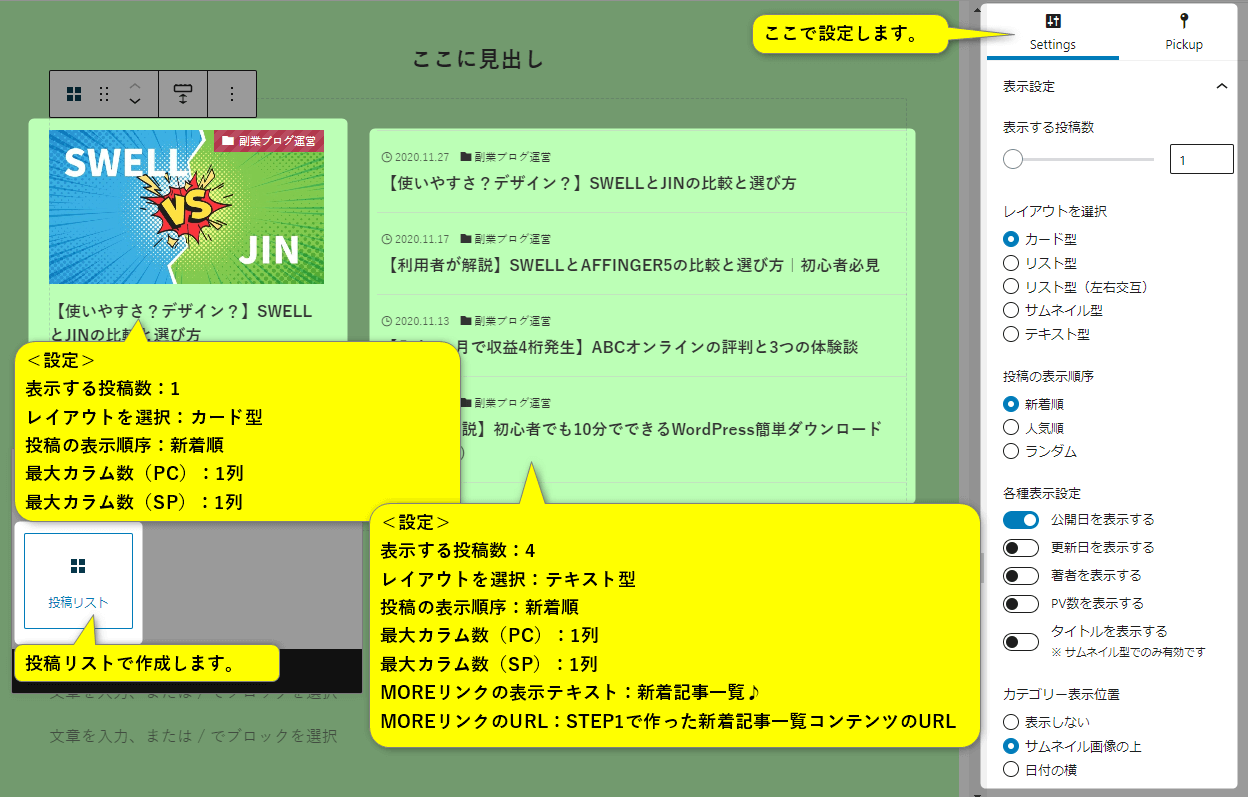Click the folder icon on 副業ブログ運営 badge
Screen dimensions: 1248x797
pos(228,141)
